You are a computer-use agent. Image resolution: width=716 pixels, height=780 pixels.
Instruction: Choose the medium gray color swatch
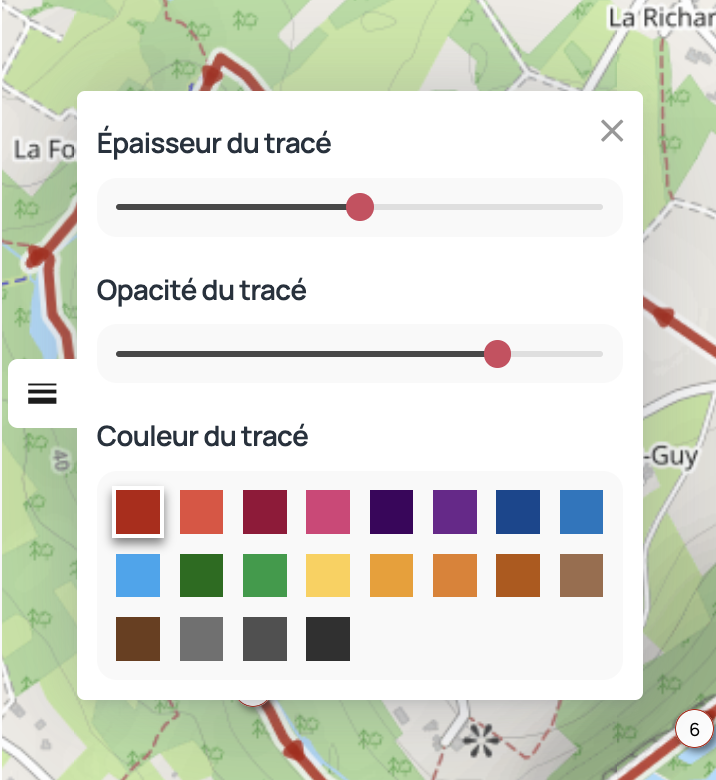point(201,639)
